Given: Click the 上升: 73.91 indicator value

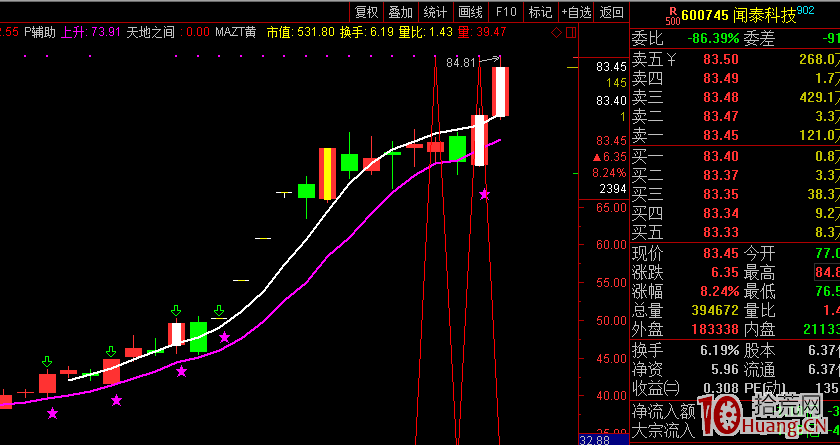Looking at the screenshot, I should pos(90,33).
